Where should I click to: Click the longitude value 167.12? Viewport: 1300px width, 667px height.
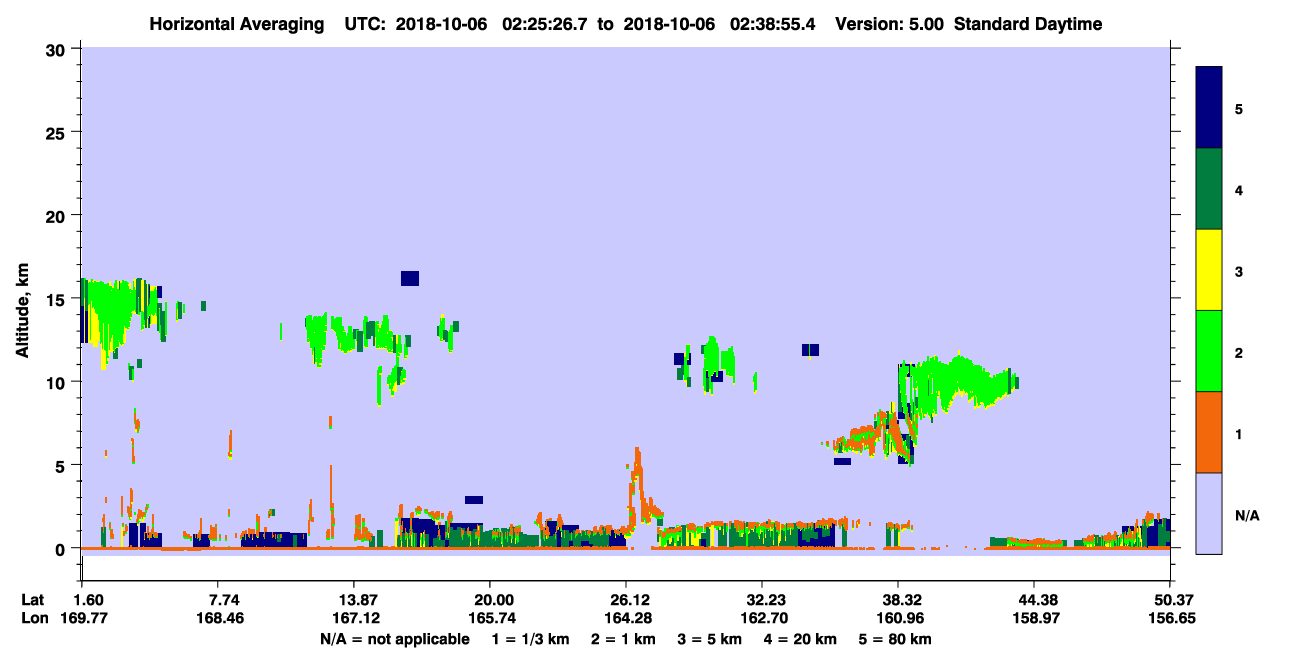(x=356, y=618)
